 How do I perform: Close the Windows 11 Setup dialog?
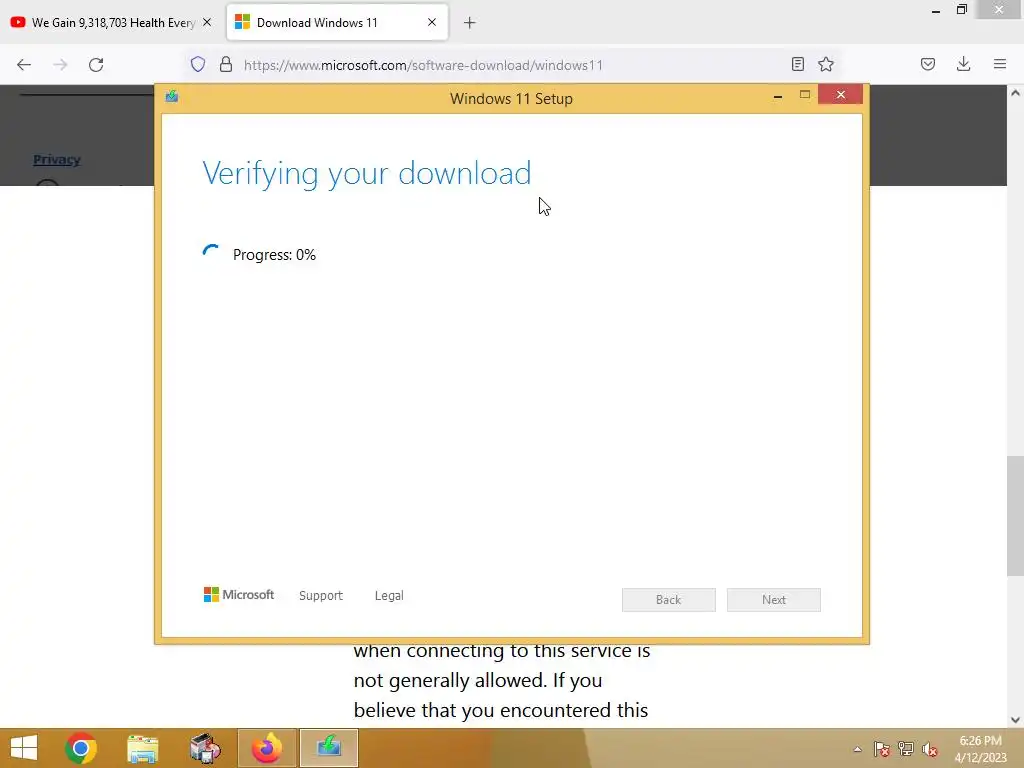(x=840, y=95)
